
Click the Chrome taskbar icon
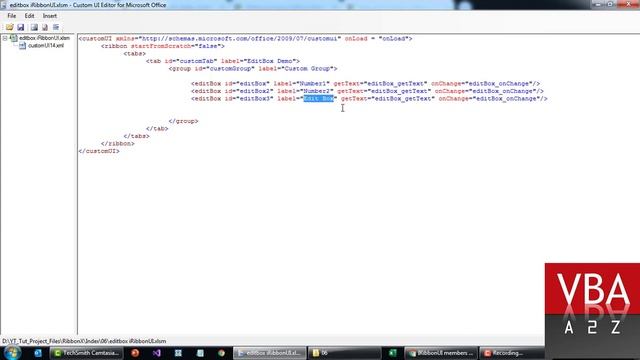221,353
